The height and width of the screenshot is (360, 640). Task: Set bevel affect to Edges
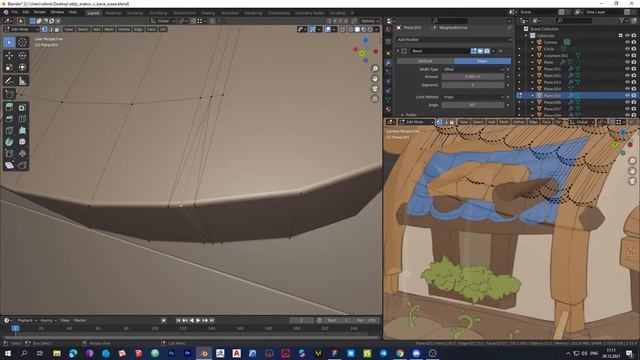[482, 61]
